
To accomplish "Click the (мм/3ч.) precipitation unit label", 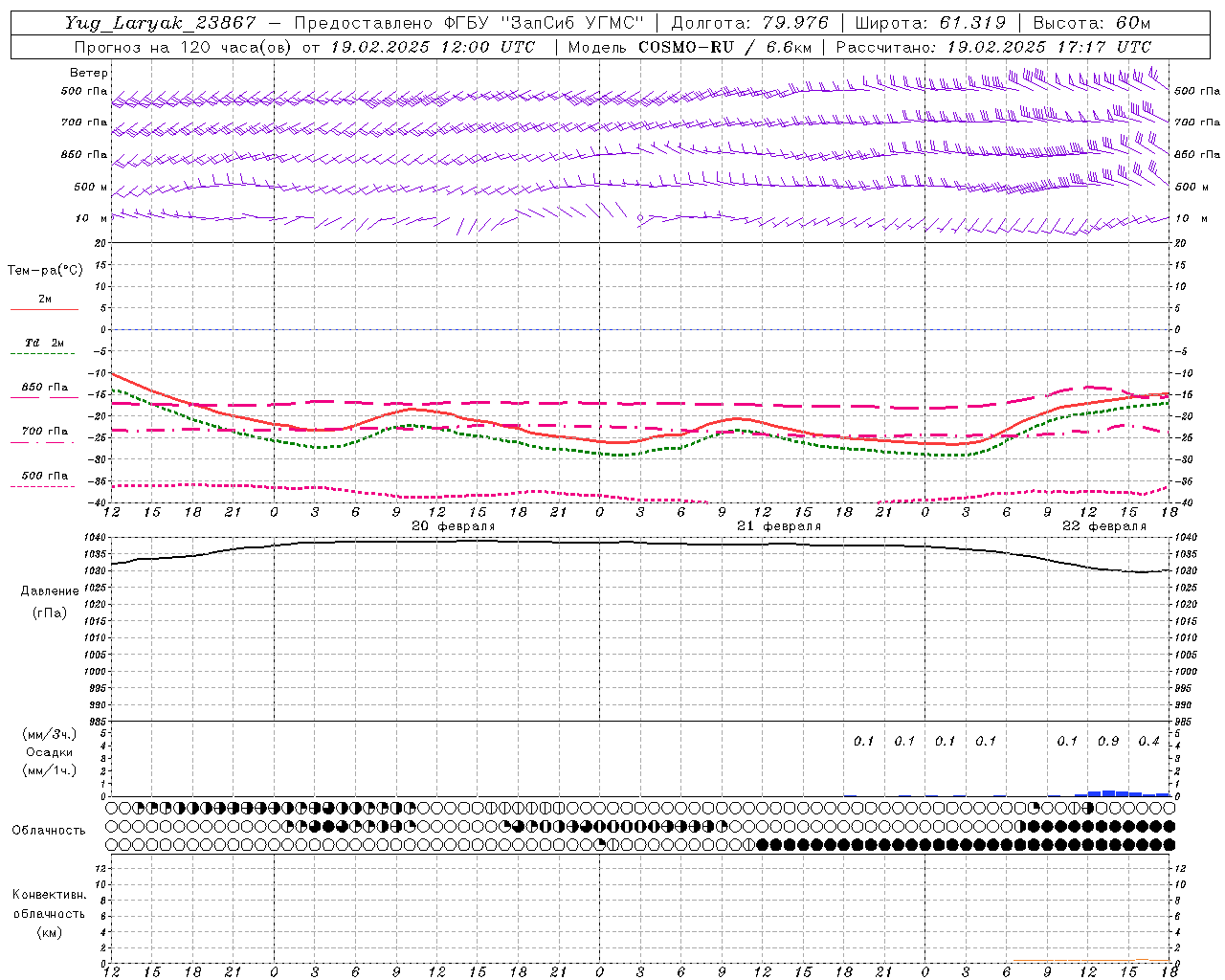I will [50, 734].
